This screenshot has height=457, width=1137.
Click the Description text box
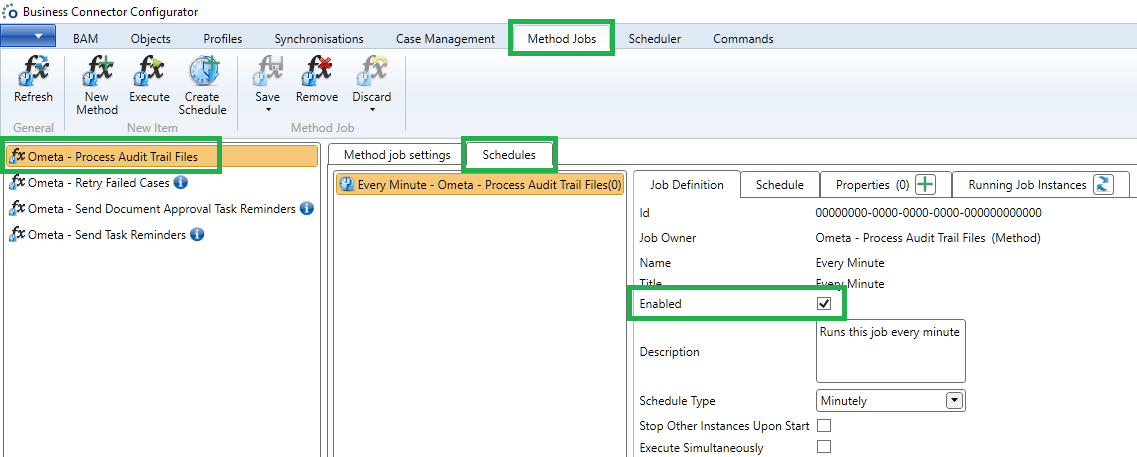[891, 351]
